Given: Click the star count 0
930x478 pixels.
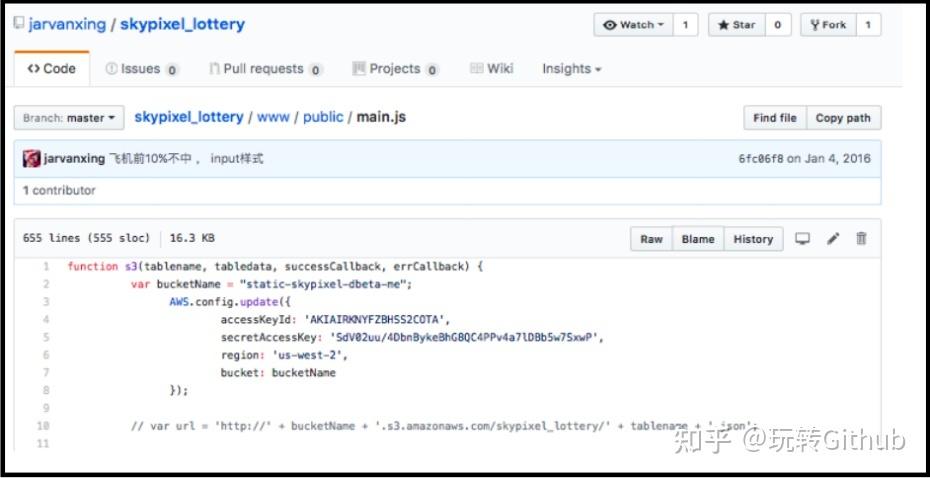Looking at the screenshot, I should coord(778,25).
